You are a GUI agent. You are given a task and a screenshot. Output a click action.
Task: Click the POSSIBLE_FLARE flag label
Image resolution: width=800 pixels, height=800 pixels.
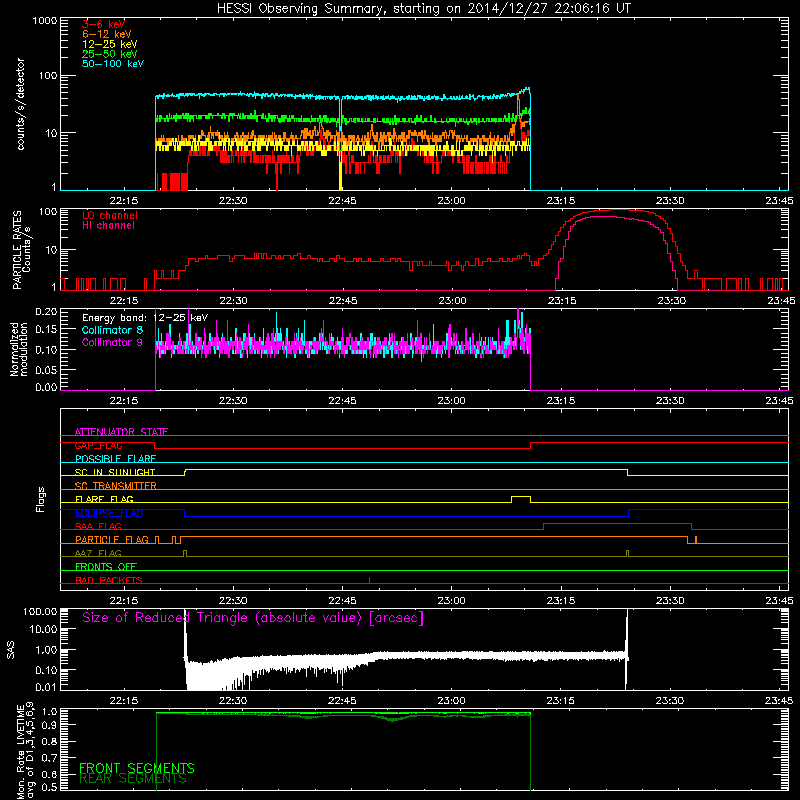point(115,459)
